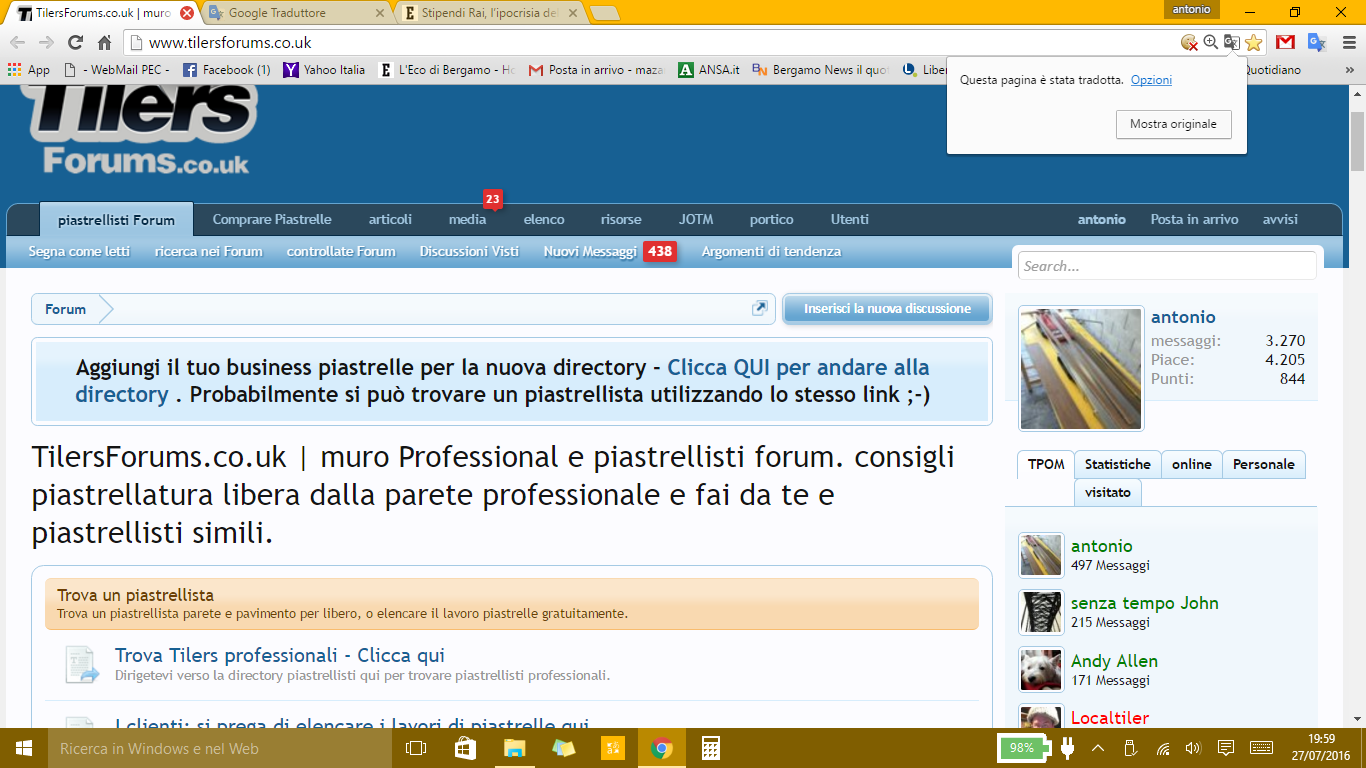1366x768 pixels.
Task: Click the Chrome profile button labeled antonio
Action: [x=1191, y=9]
